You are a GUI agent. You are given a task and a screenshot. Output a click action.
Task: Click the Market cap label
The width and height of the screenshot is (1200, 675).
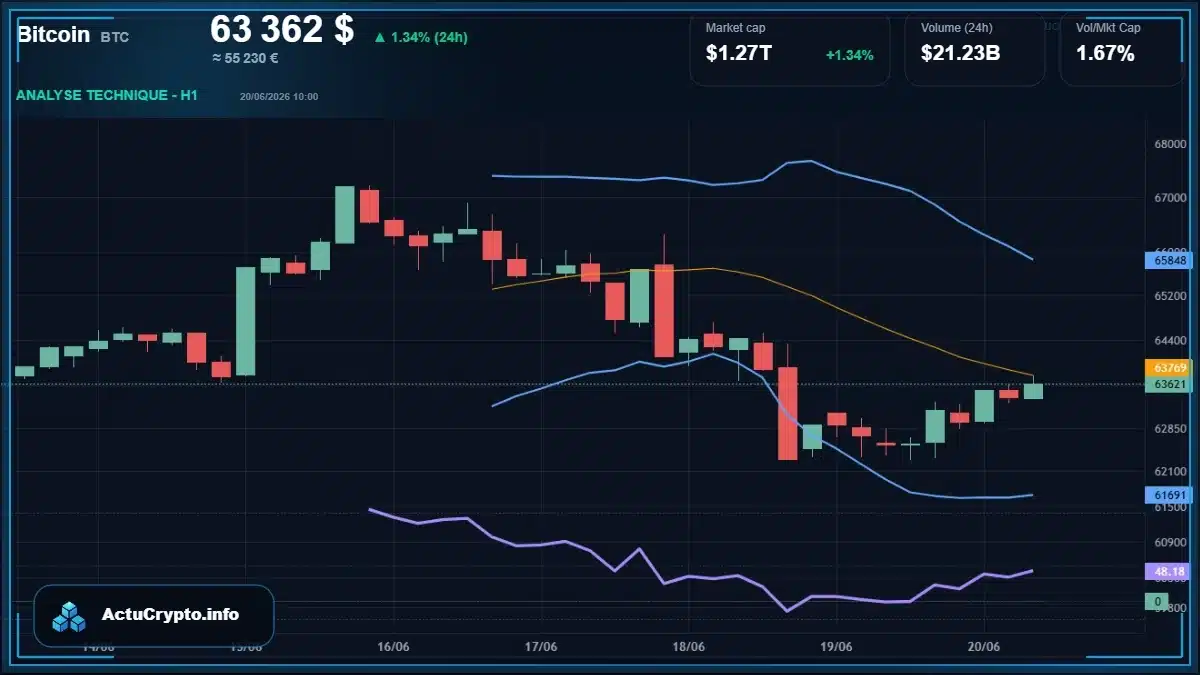pos(735,28)
